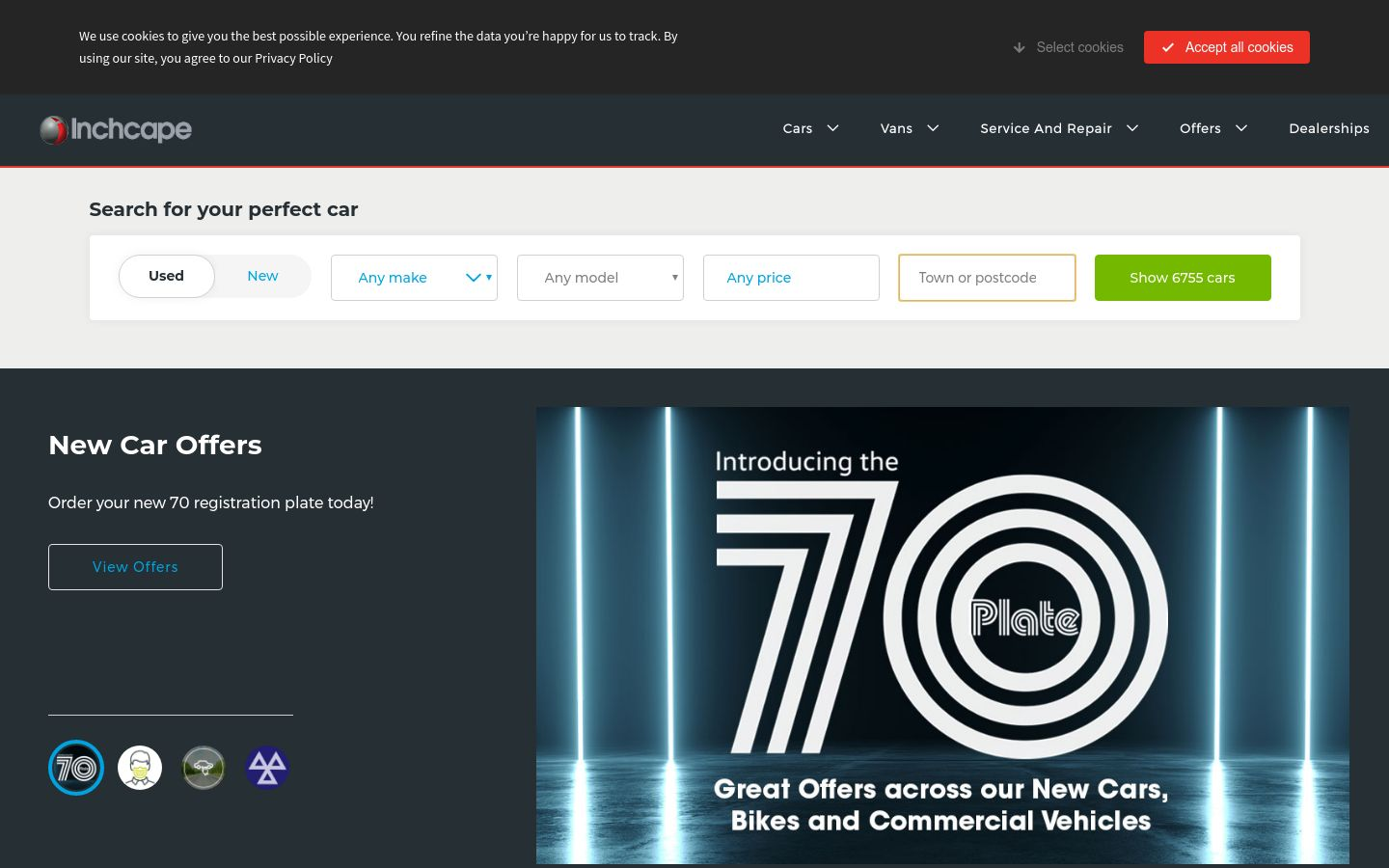This screenshot has height=868, width=1389.
Task: Click the New Car Offers heading
Action: point(155,445)
